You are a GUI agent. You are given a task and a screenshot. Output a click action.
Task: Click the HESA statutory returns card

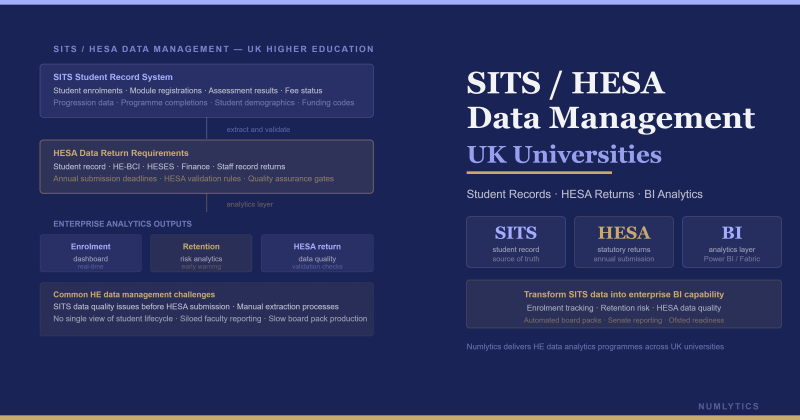click(x=623, y=242)
